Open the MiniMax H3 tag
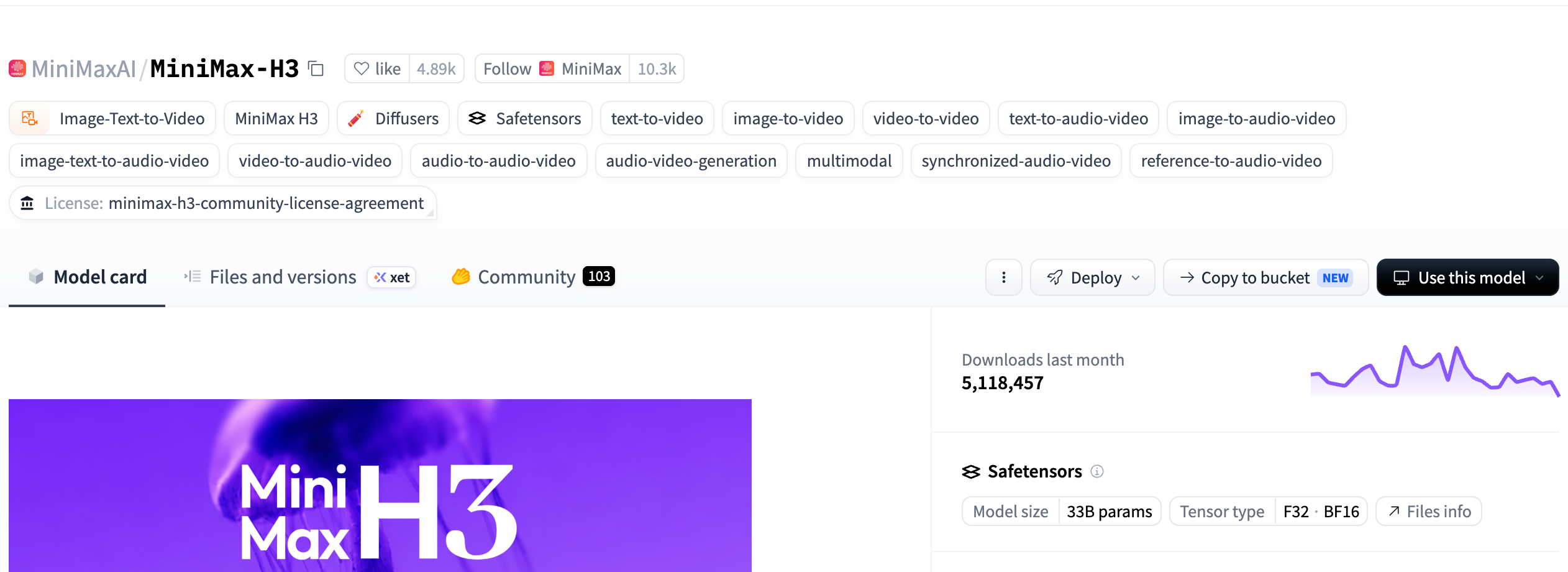Viewport: 1568px width, 572px height. tap(276, 118)
